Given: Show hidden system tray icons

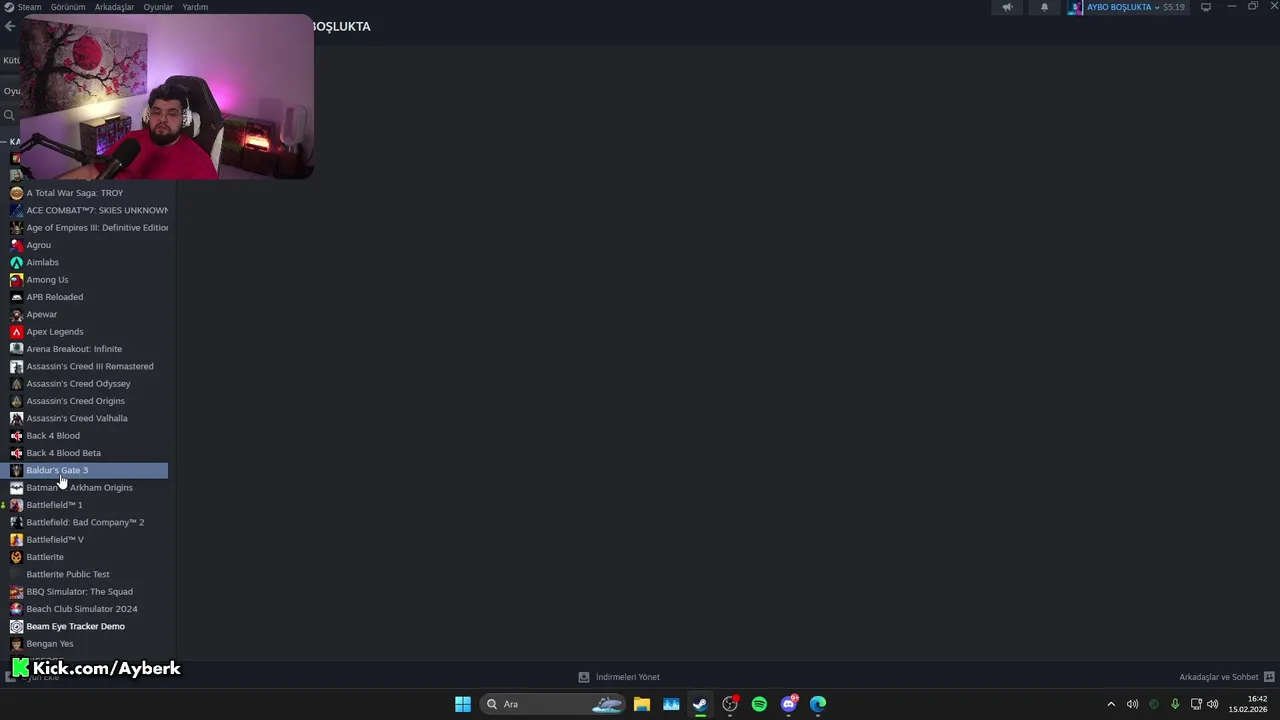Looking at the screenshot, I should pos(1110,704).
